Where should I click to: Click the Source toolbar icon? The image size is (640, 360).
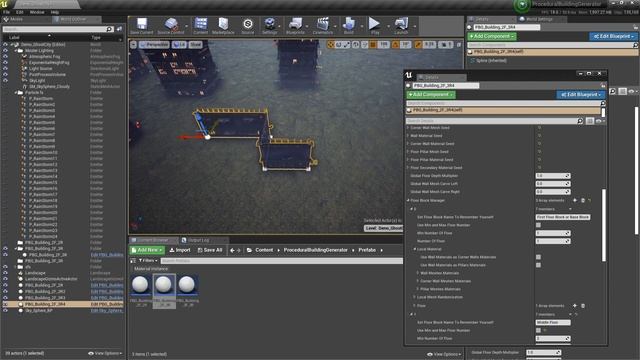247,26
